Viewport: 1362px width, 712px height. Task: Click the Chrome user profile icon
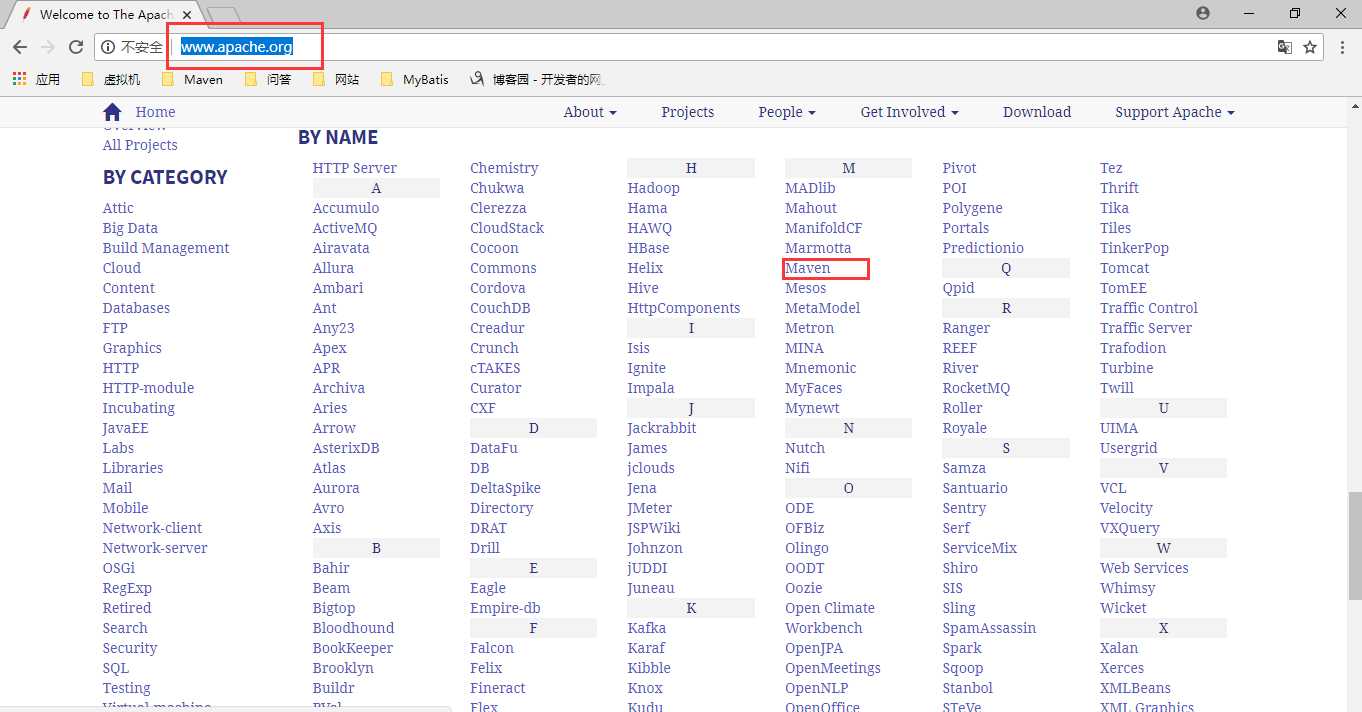(x=1203, y=13)
